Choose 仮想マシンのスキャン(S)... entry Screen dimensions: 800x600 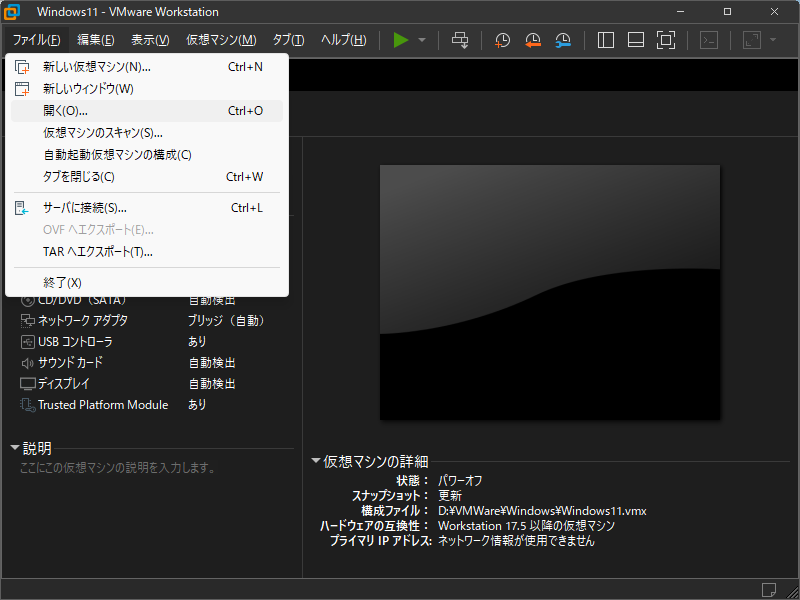coord(147,133)
